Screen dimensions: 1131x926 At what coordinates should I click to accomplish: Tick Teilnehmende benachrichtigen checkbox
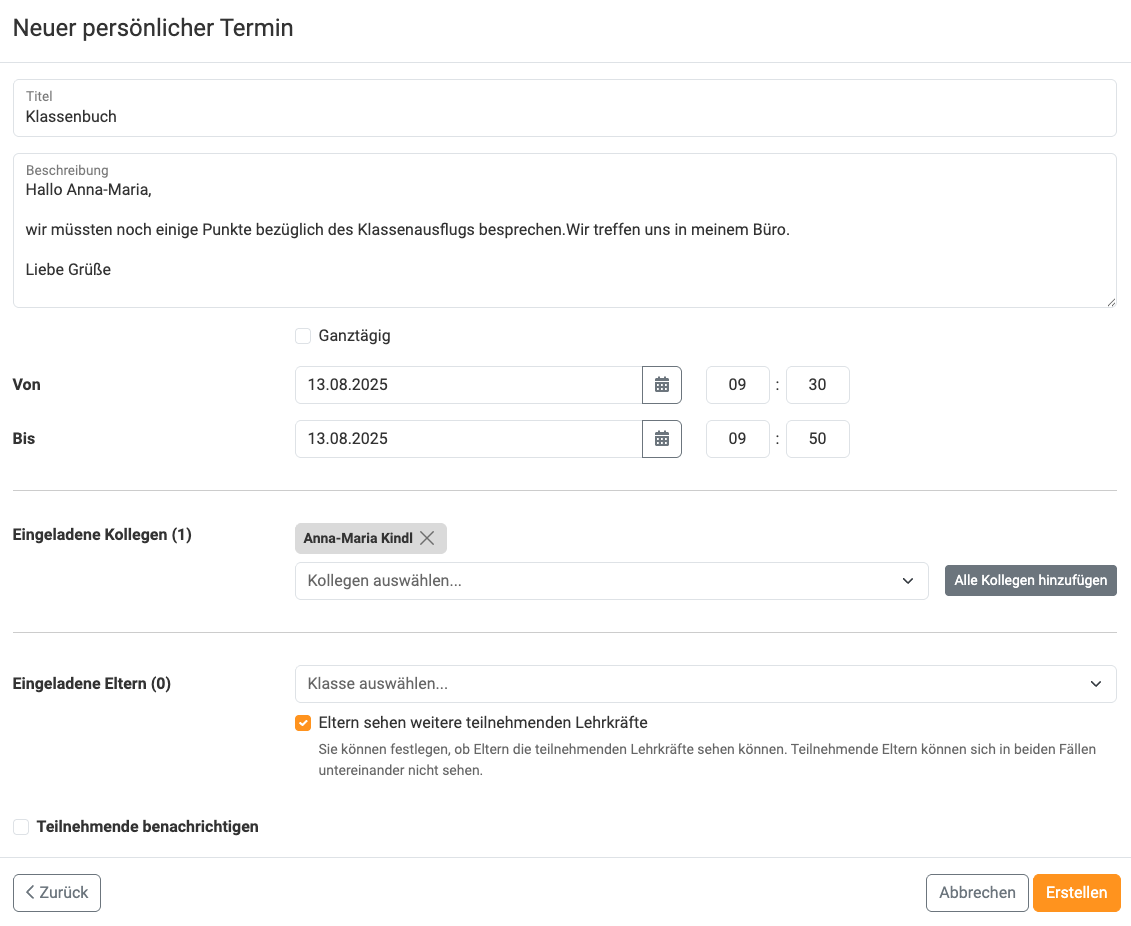[21, 826]
